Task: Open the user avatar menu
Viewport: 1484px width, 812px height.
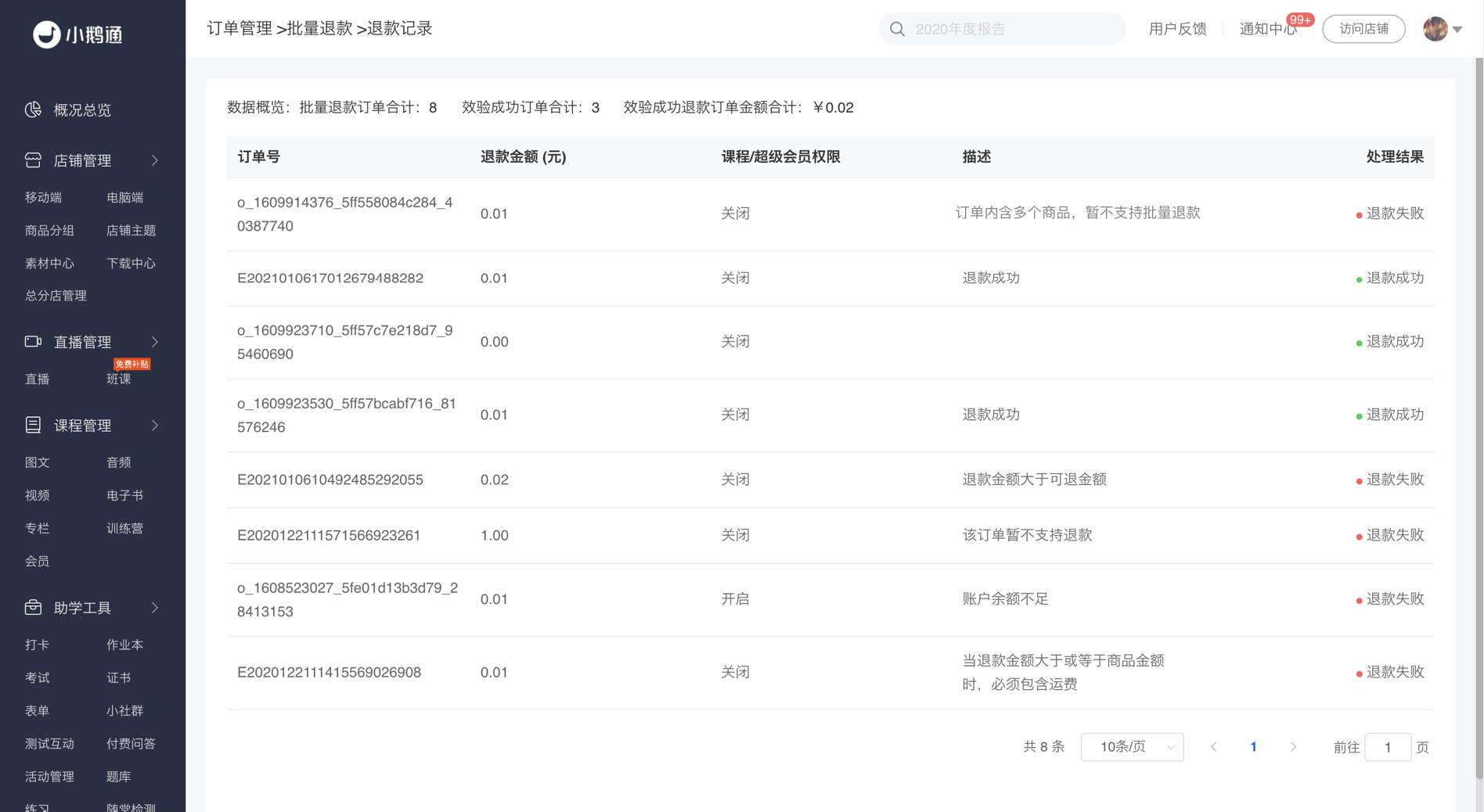Action: [x=1435, y=29]
